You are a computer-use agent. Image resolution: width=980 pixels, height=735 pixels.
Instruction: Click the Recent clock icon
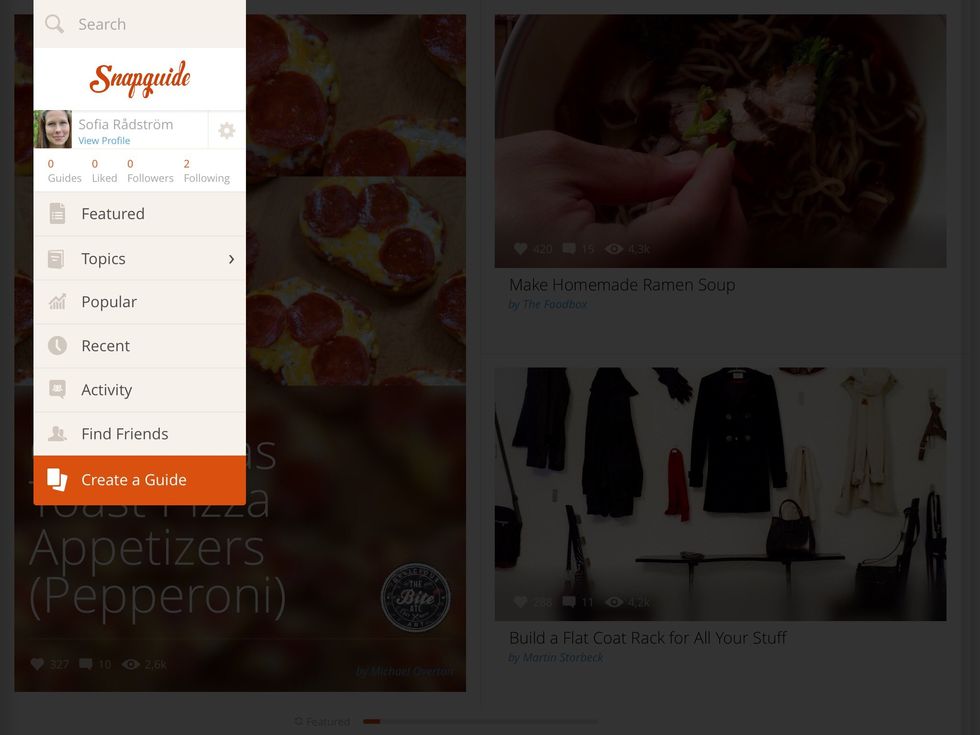(58, 346)
